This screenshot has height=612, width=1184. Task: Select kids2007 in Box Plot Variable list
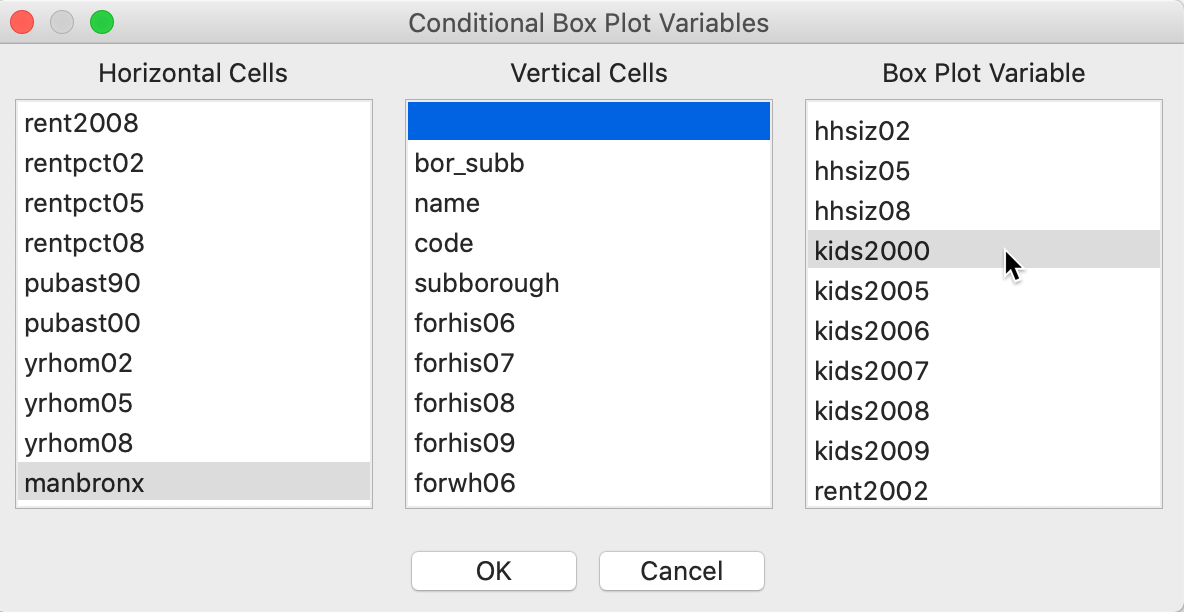tap(872, 371)
